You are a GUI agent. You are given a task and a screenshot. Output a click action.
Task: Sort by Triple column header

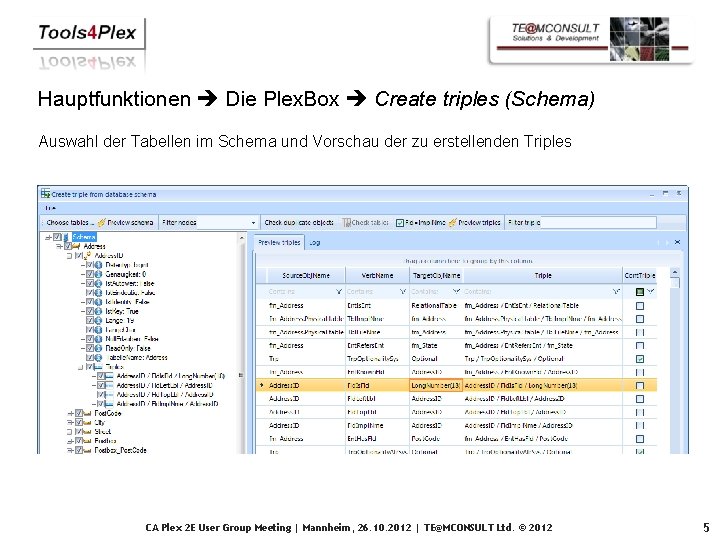tap(543, 276)
